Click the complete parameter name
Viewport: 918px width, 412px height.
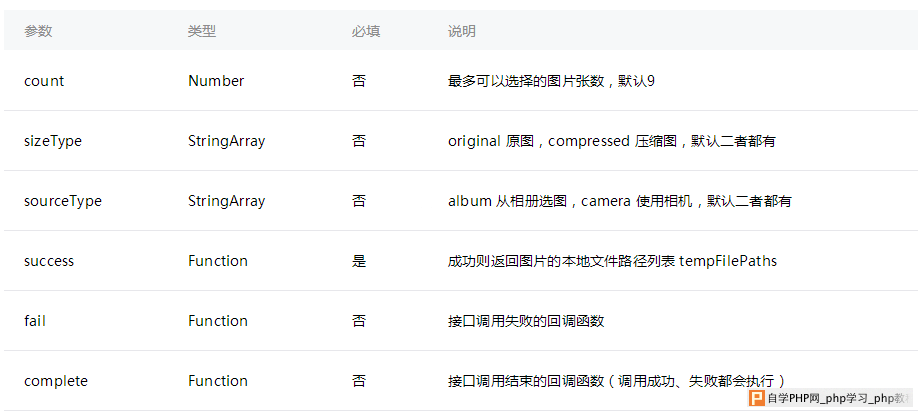point(56,381)
